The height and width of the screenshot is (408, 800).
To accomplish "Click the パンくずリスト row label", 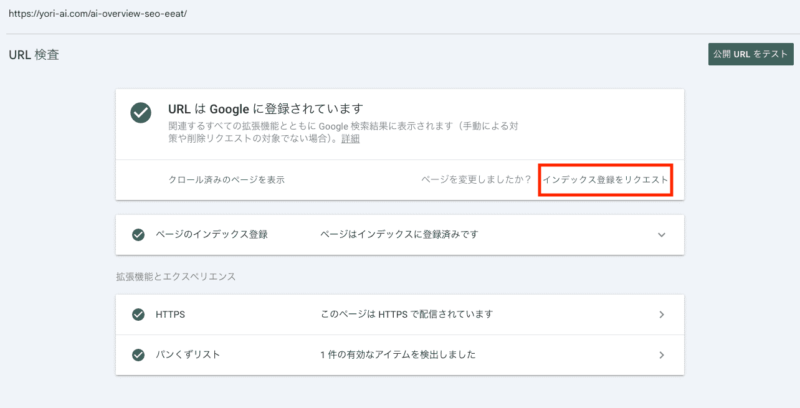I will pos(188,354).
